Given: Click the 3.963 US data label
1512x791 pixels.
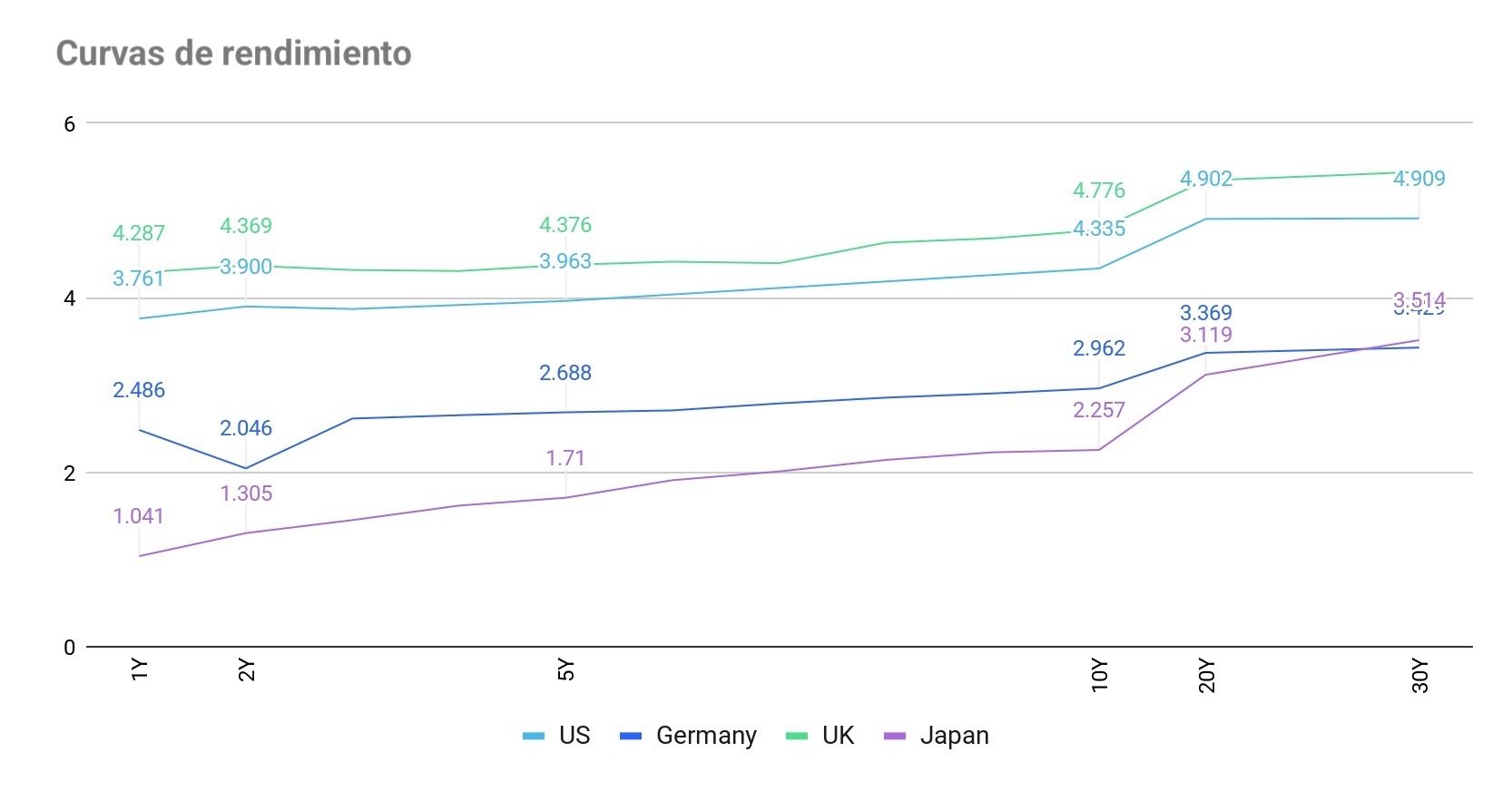Looking at the screenshot, I should (565, 261).
